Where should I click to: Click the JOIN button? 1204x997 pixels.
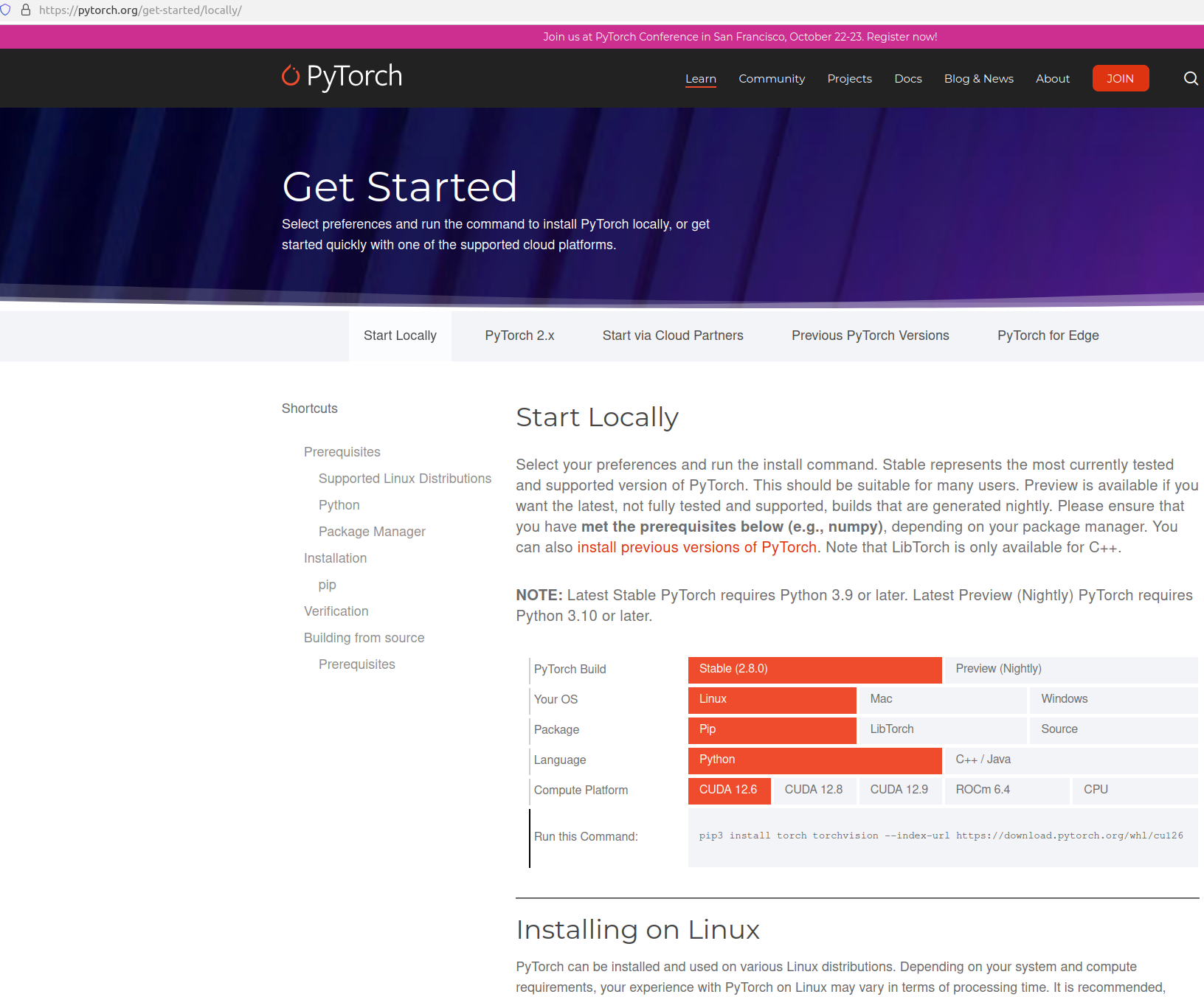(x=1121, y=78)
